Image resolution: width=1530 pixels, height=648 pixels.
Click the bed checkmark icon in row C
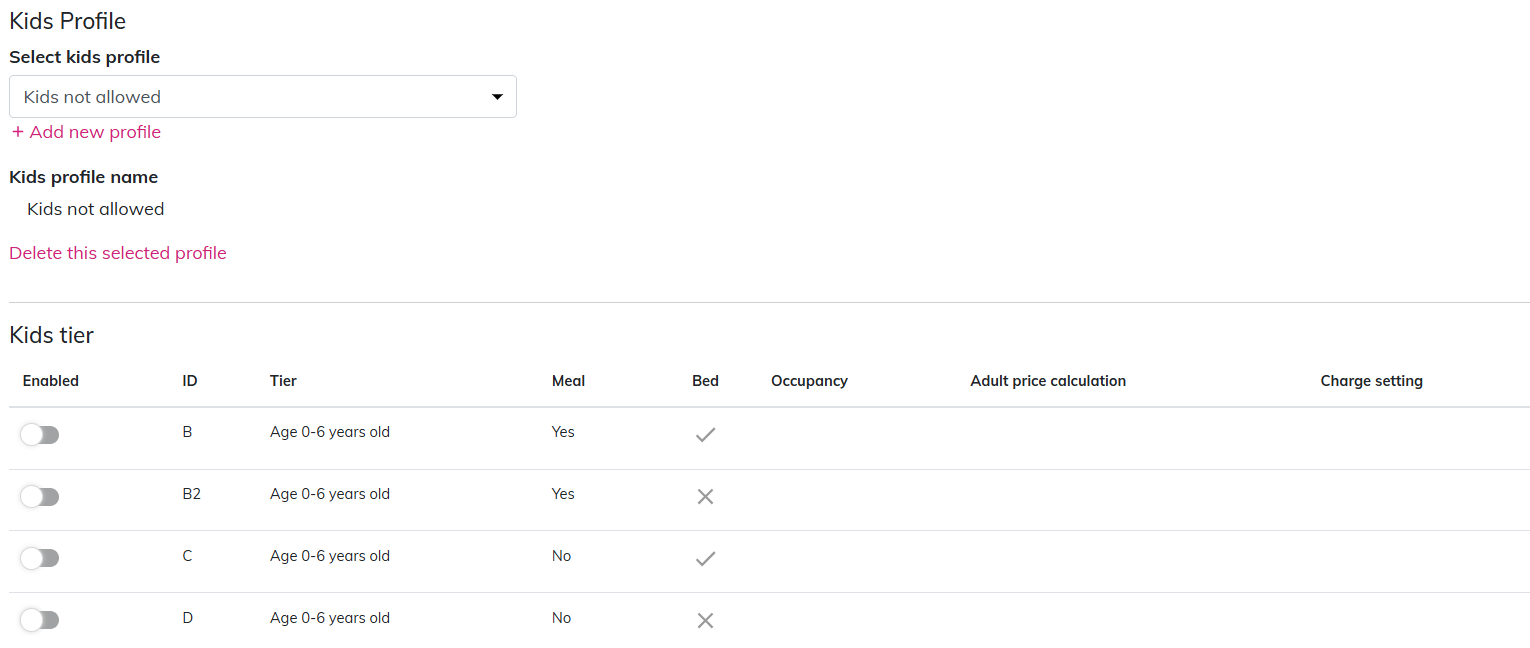(705, 558)
